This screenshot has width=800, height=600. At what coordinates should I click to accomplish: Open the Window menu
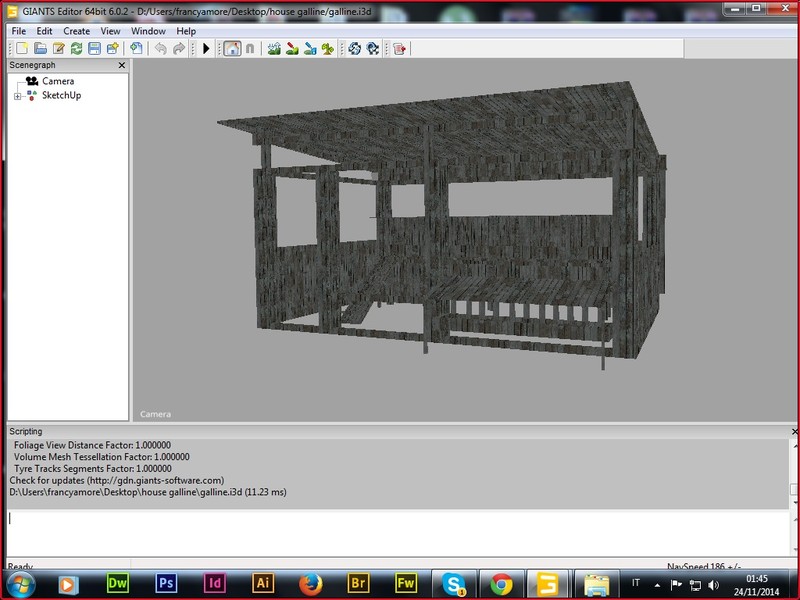pyautogui.click(x=148, y=31)
